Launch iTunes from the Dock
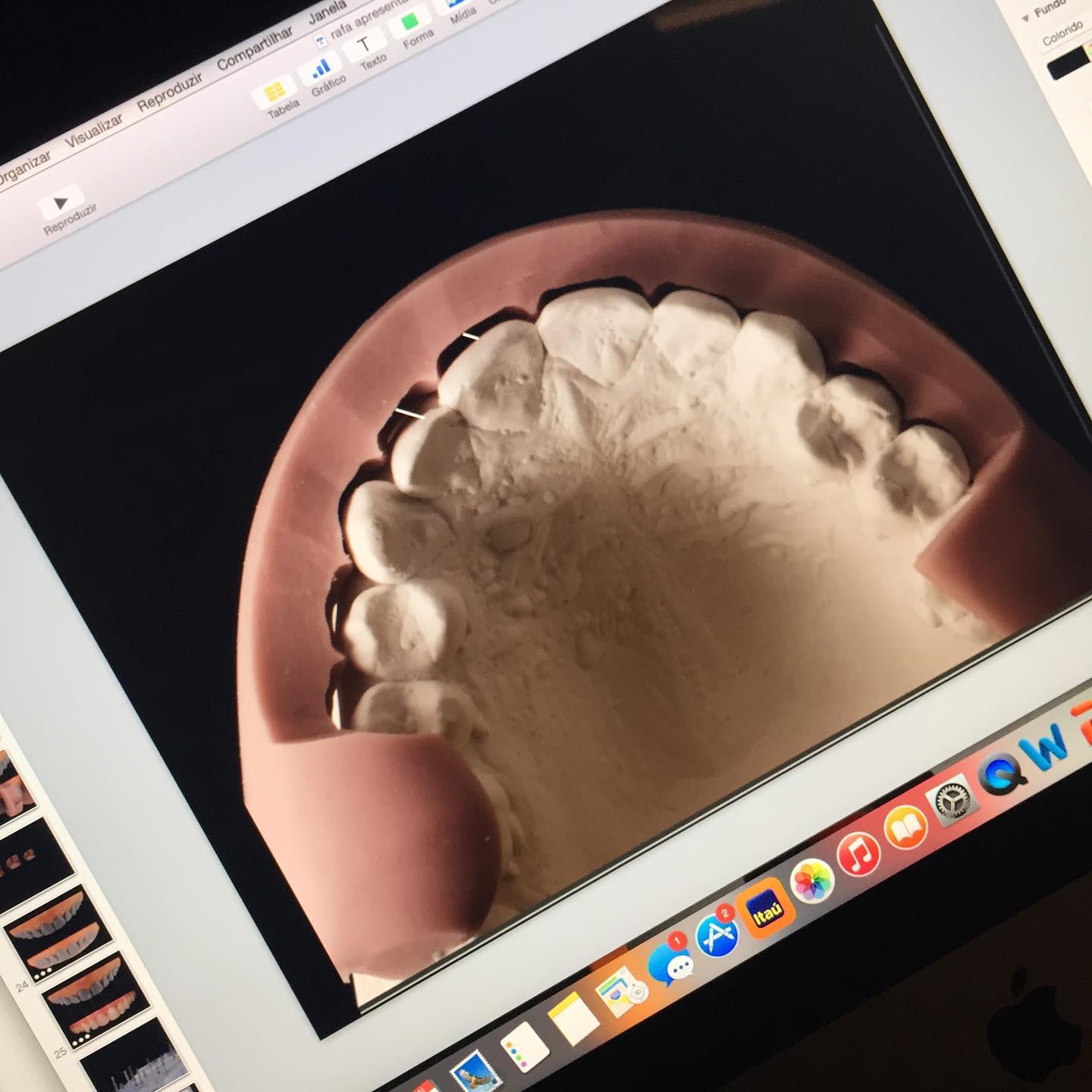This screenshot has width=1092, height=1092. (858, 854)
